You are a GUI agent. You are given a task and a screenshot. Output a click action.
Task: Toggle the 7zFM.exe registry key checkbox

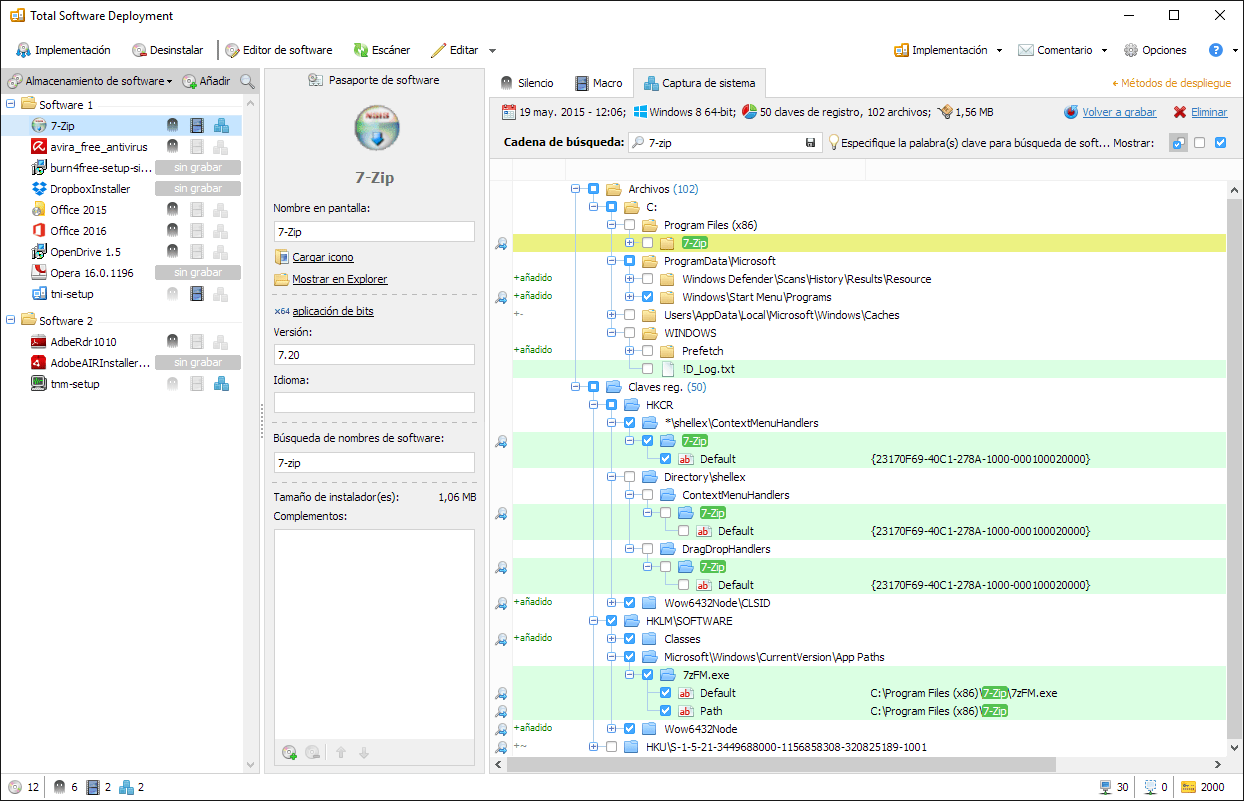(x=648, y=675)
